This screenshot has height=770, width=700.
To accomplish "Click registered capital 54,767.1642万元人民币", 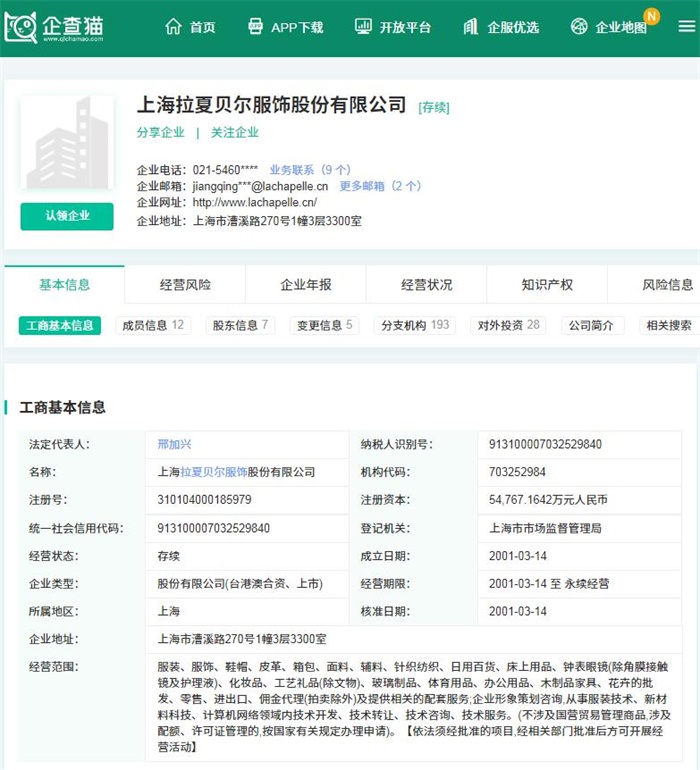I will (x=548, y=500).
